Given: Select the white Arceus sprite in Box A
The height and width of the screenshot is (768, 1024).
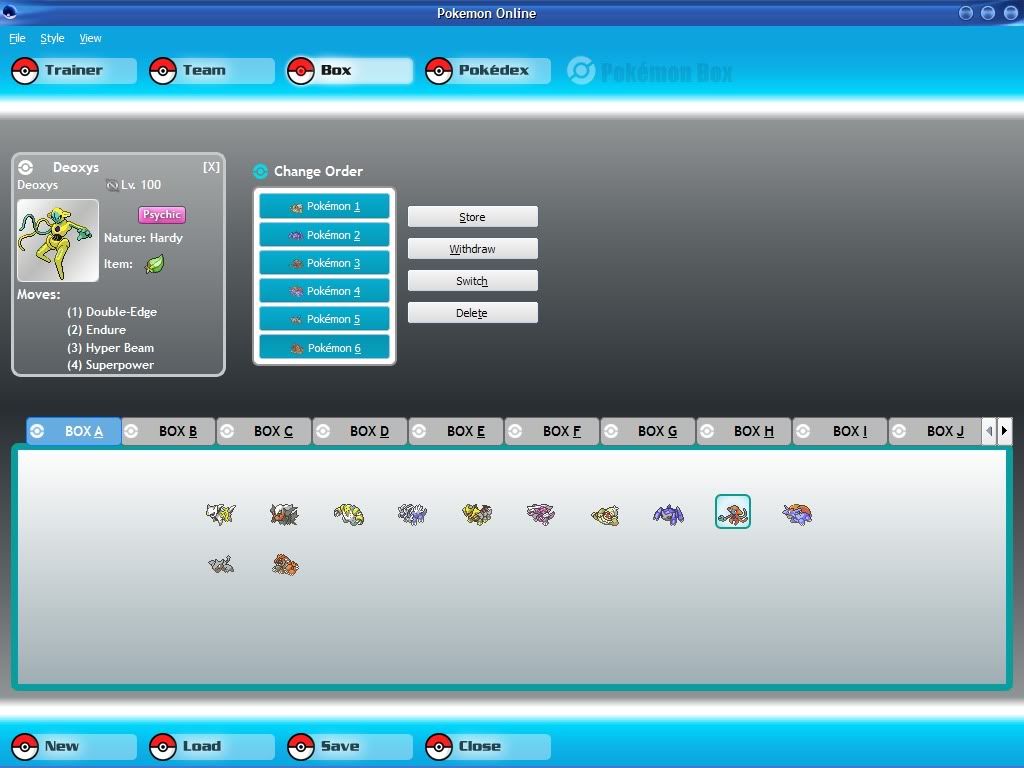Looking at the screenshot, I should click(220, 513).
